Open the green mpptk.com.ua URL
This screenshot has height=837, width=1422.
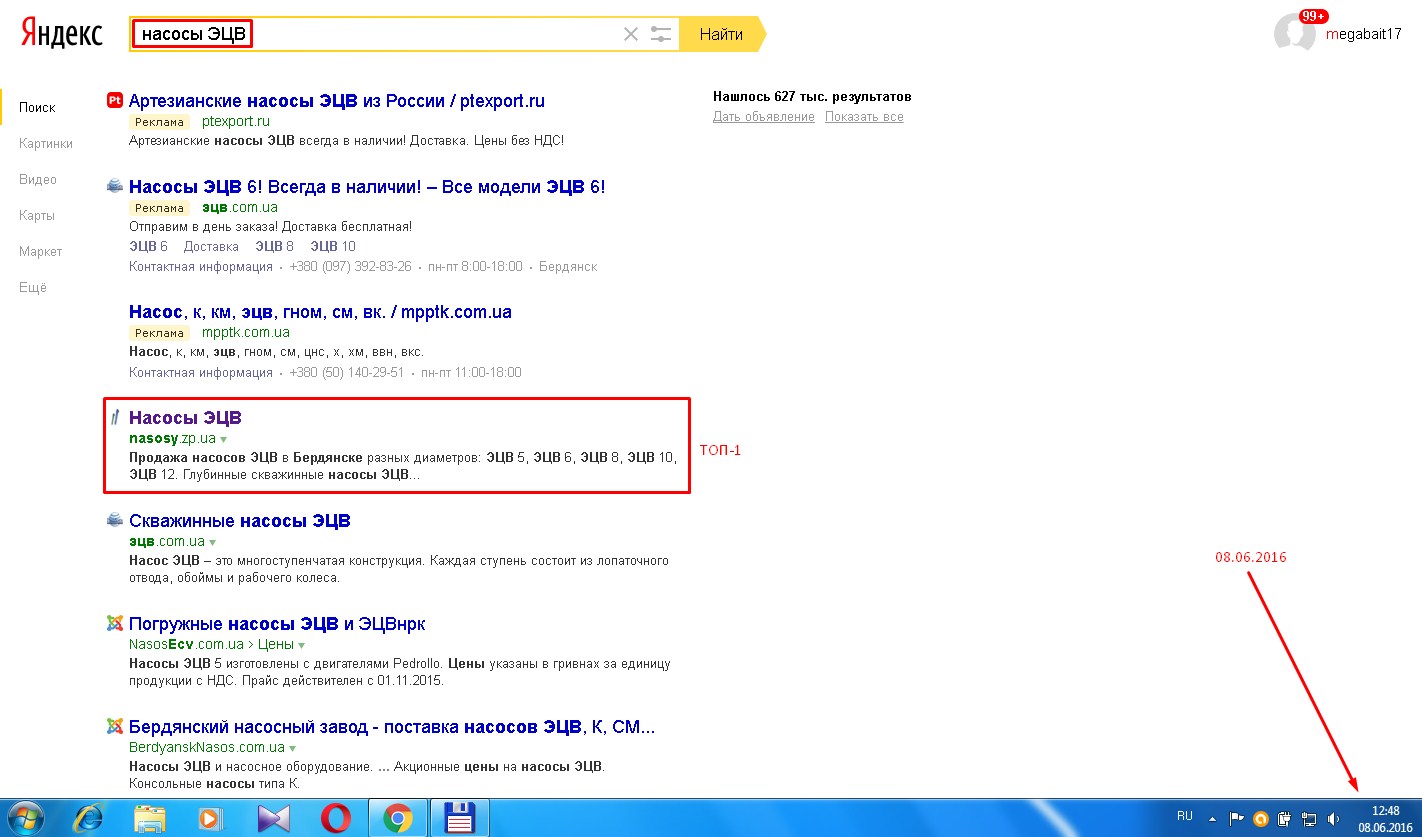point(246,333)
